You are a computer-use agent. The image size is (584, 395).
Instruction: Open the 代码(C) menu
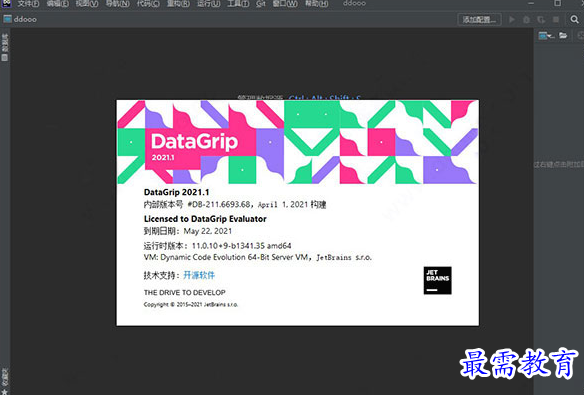(x=148, y=4)
